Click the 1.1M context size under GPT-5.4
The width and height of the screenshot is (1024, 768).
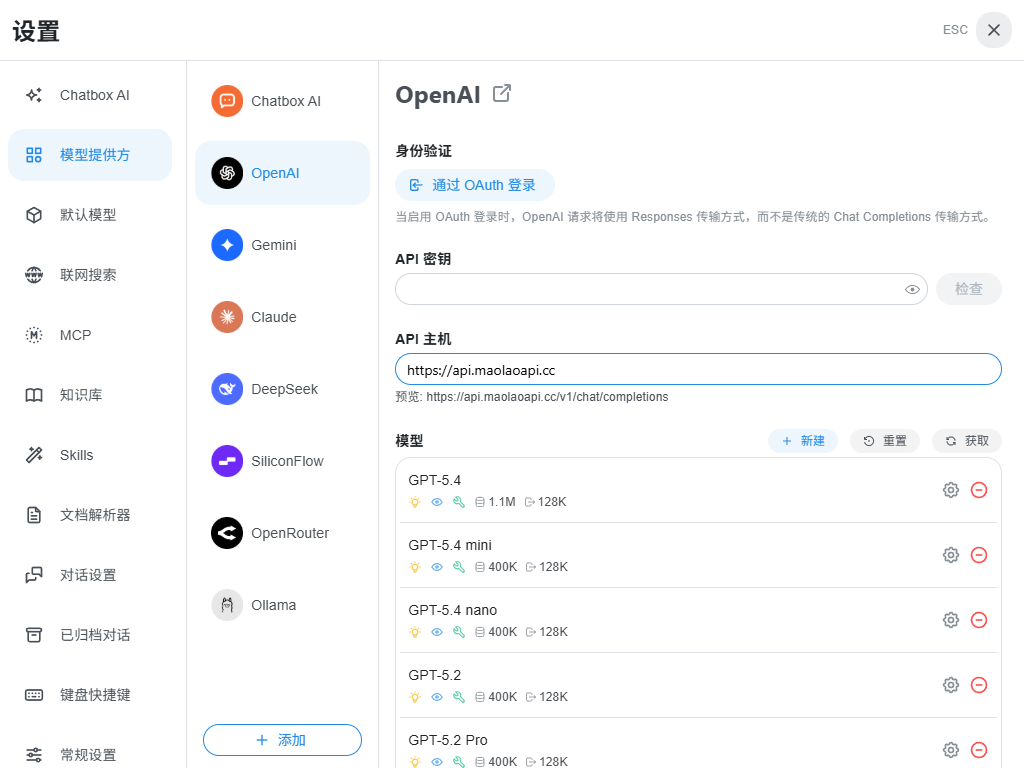(495, 502)
